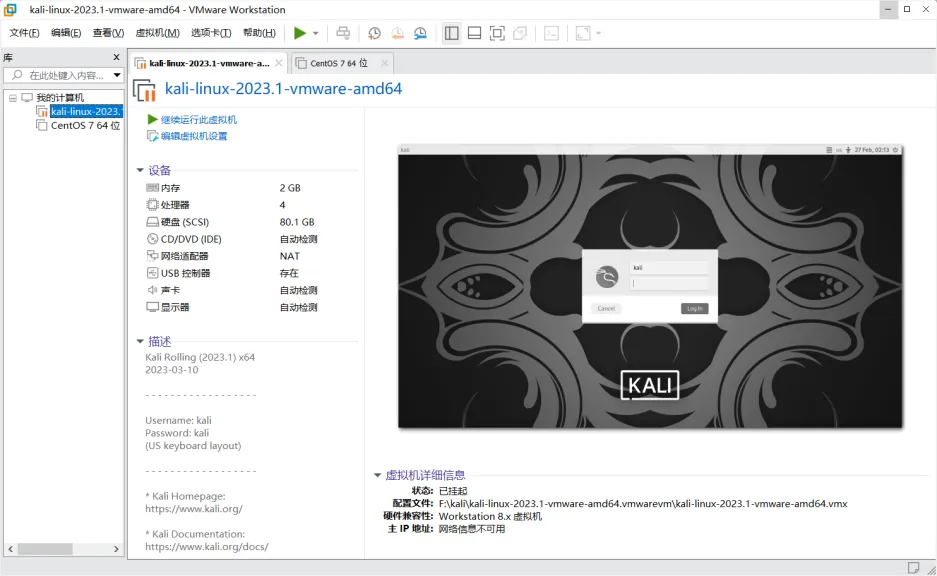Image resolution: width=937 pixels, height=576 pixels.
Task: Click the library search input field
Action: tap(60, 74)
